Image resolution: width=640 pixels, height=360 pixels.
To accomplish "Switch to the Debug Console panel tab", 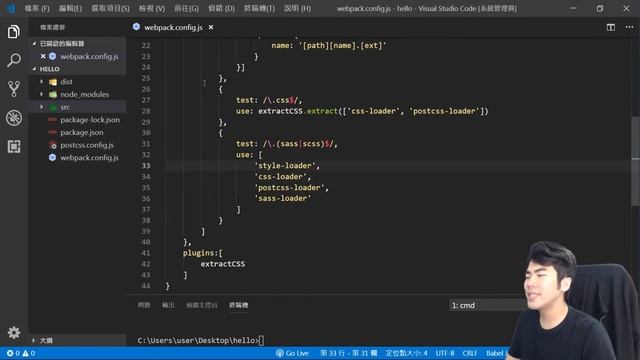I will click(202, 305).
